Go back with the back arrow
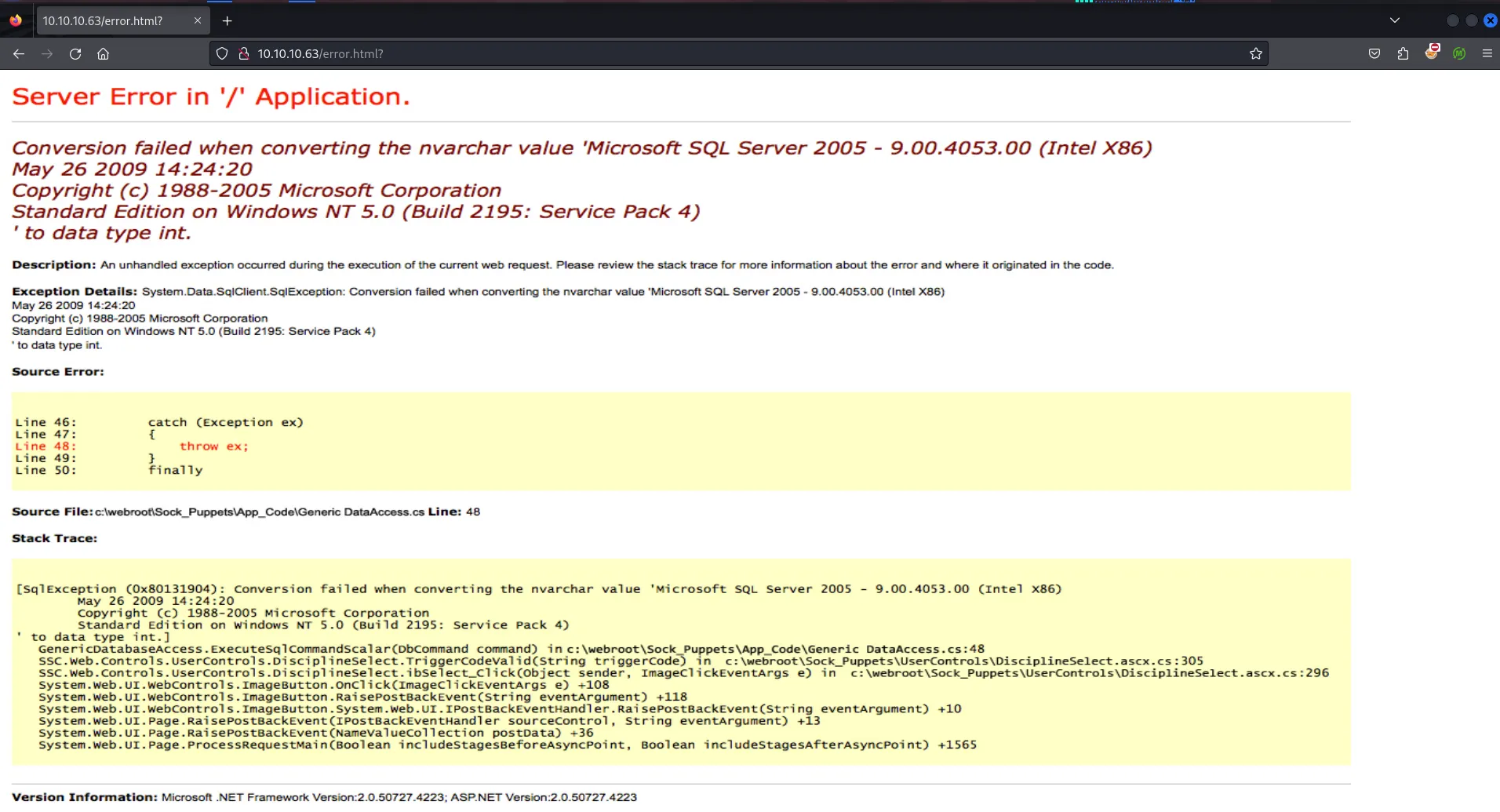The width and height of the screenshot is (1500, 812). pyautogui.click(x=19, y=53)
